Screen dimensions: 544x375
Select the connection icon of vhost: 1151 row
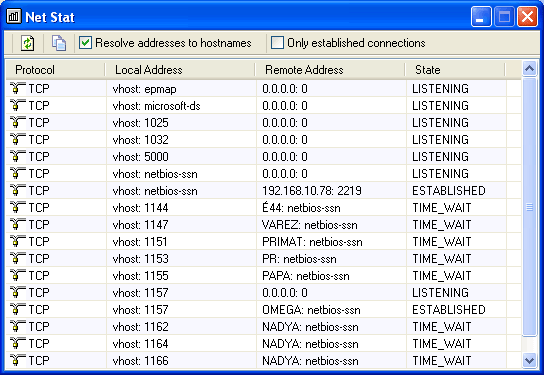coord(17,241)
